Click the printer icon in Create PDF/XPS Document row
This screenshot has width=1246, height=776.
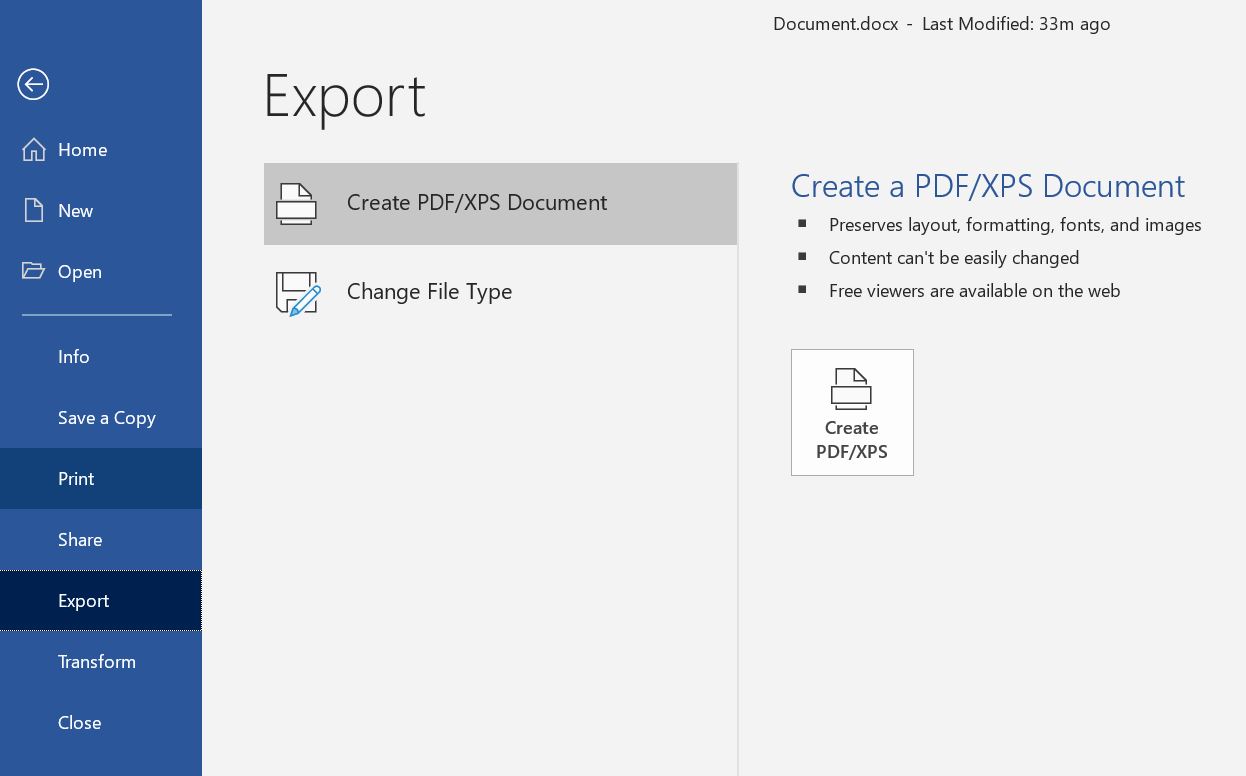tap(296, 204)
